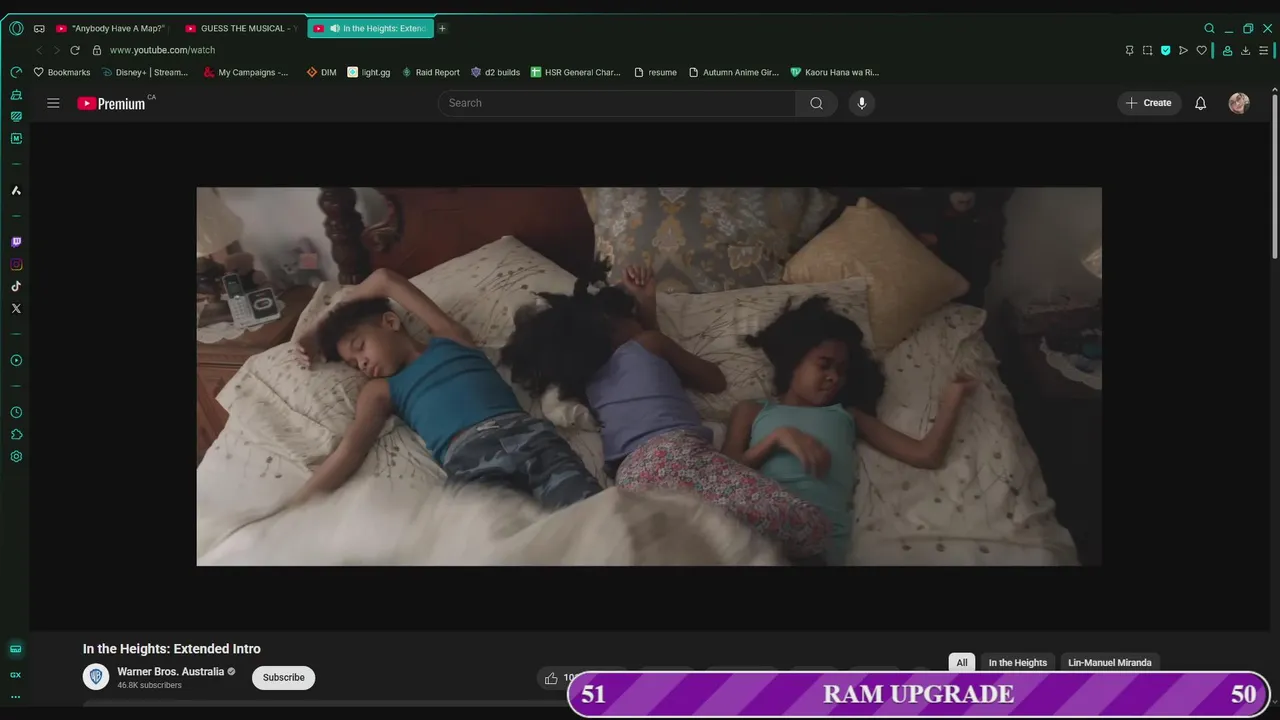Open the Opera GX main menu logo

(16, 28)
